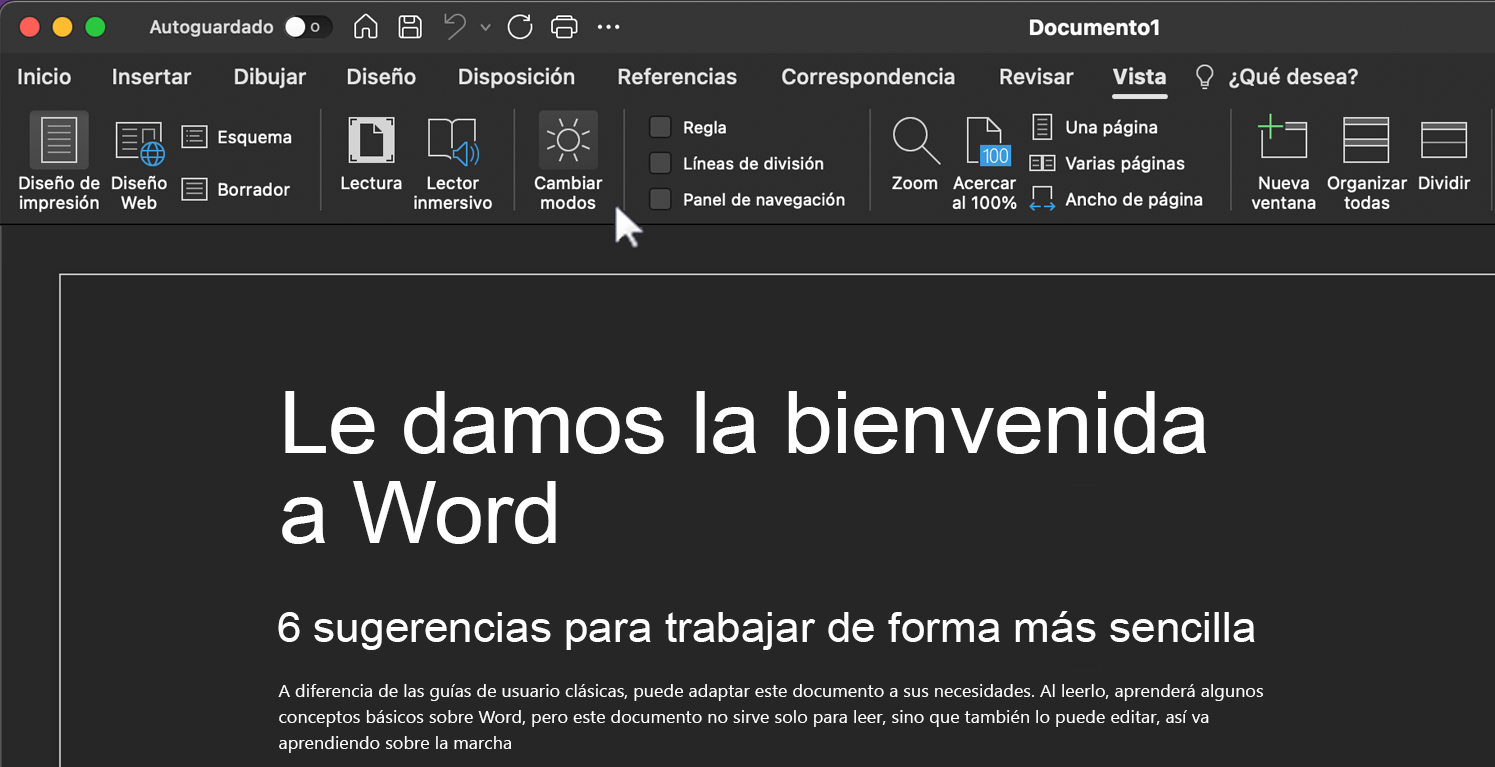Open the Revisar tab

(1036, 77)
